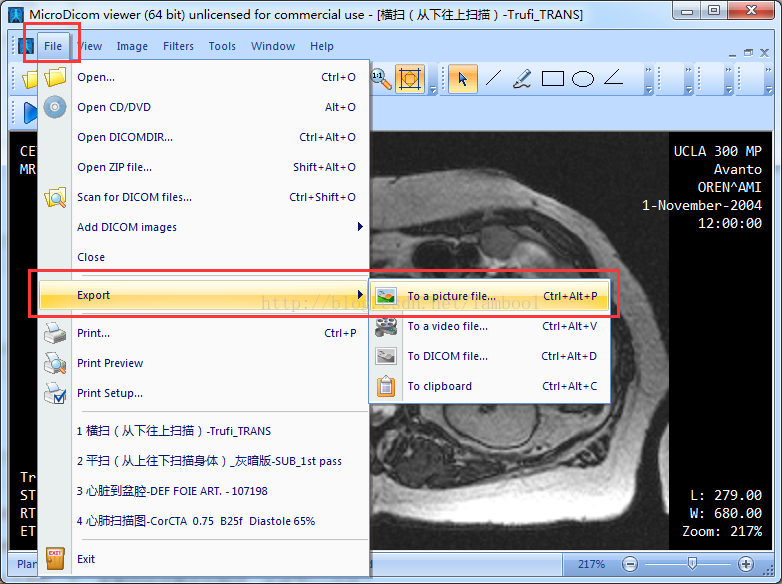Select the freehand pencil annotation tool
The height and width of the screenshot is (584, 782).
click(522, 79)
